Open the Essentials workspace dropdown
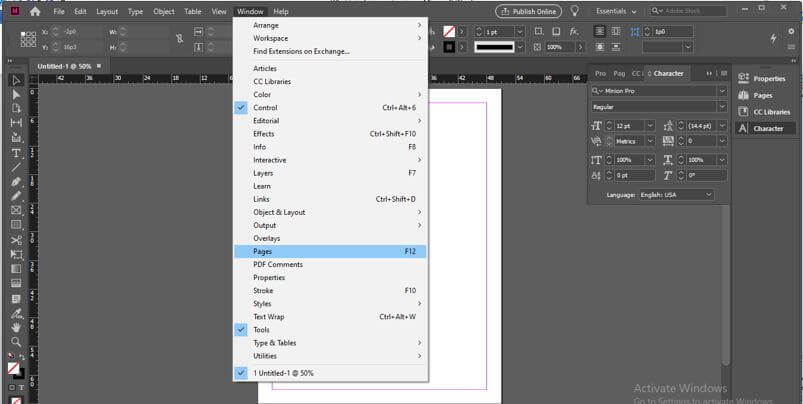This screenshot has width=803, height=404. tap(617, 11)
